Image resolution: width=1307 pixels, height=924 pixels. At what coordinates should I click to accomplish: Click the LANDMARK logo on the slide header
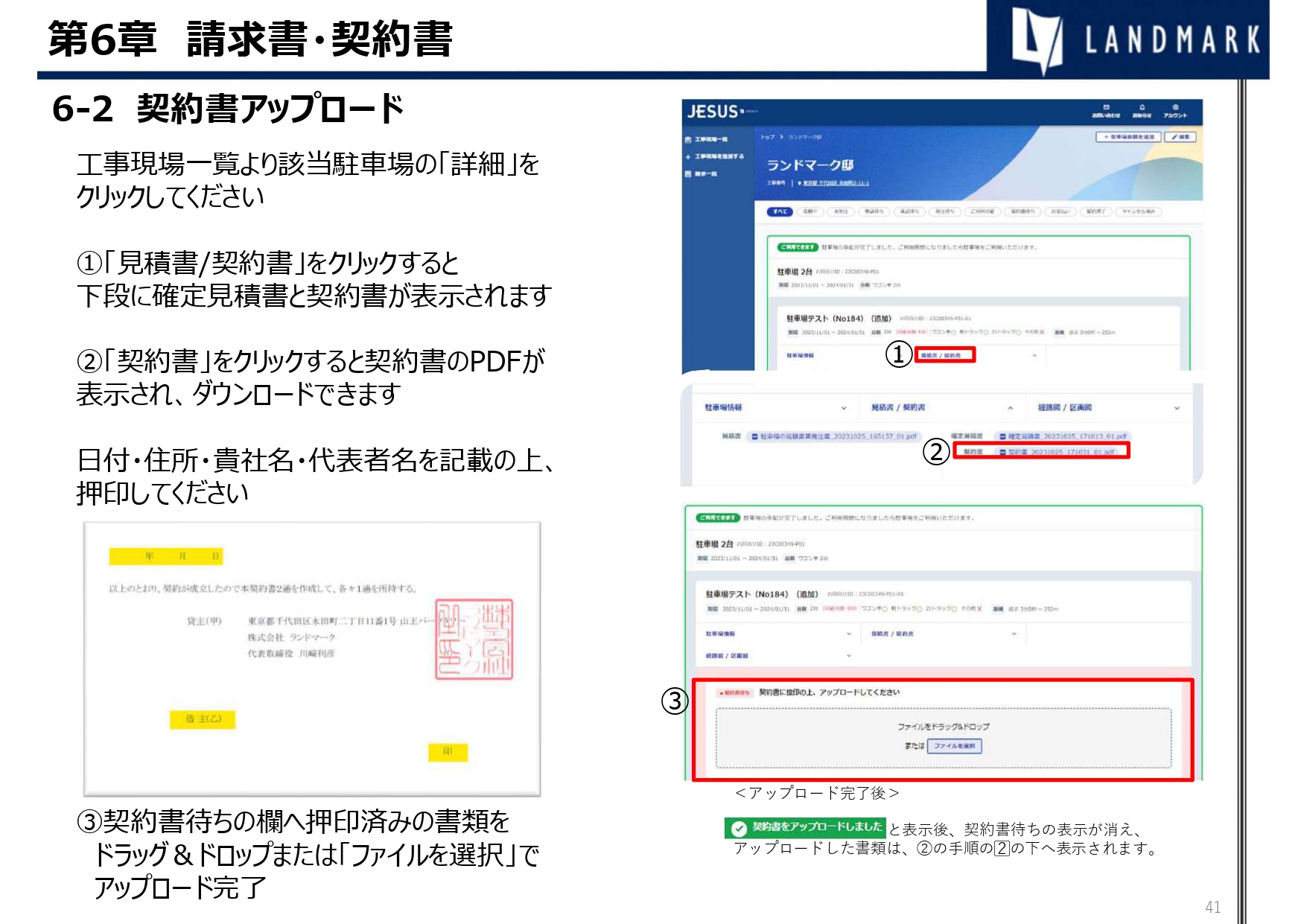(x=1135, y=39)
